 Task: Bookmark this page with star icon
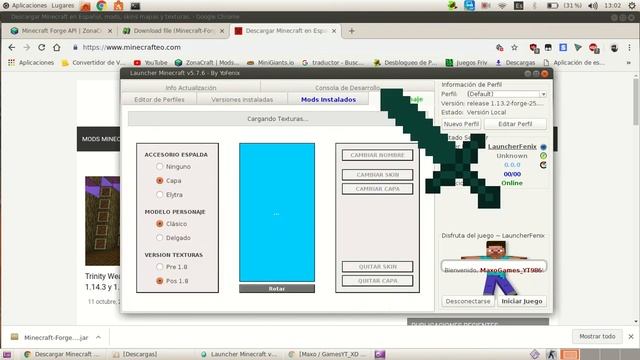(x=514, y=48)
